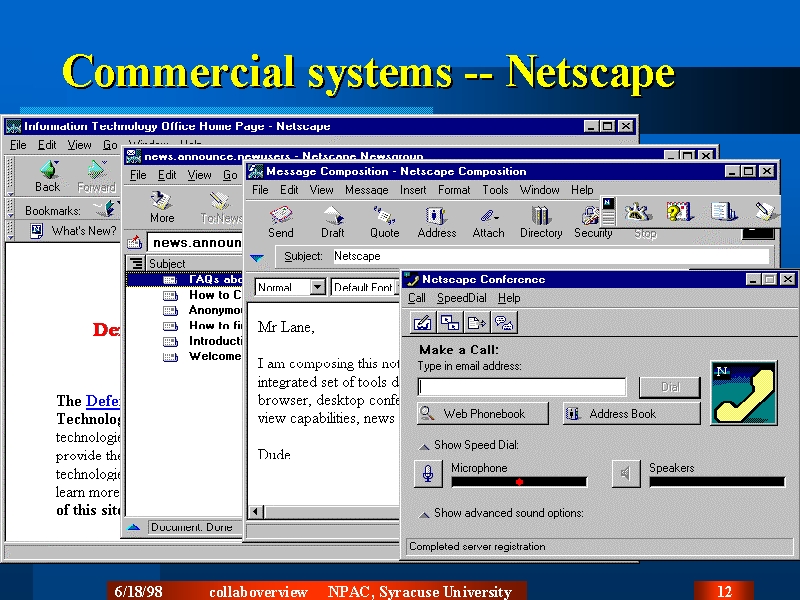Click the floating component bar Composer icon
Image resolution: width=800 pixels, height=600 pixels.
765,211
